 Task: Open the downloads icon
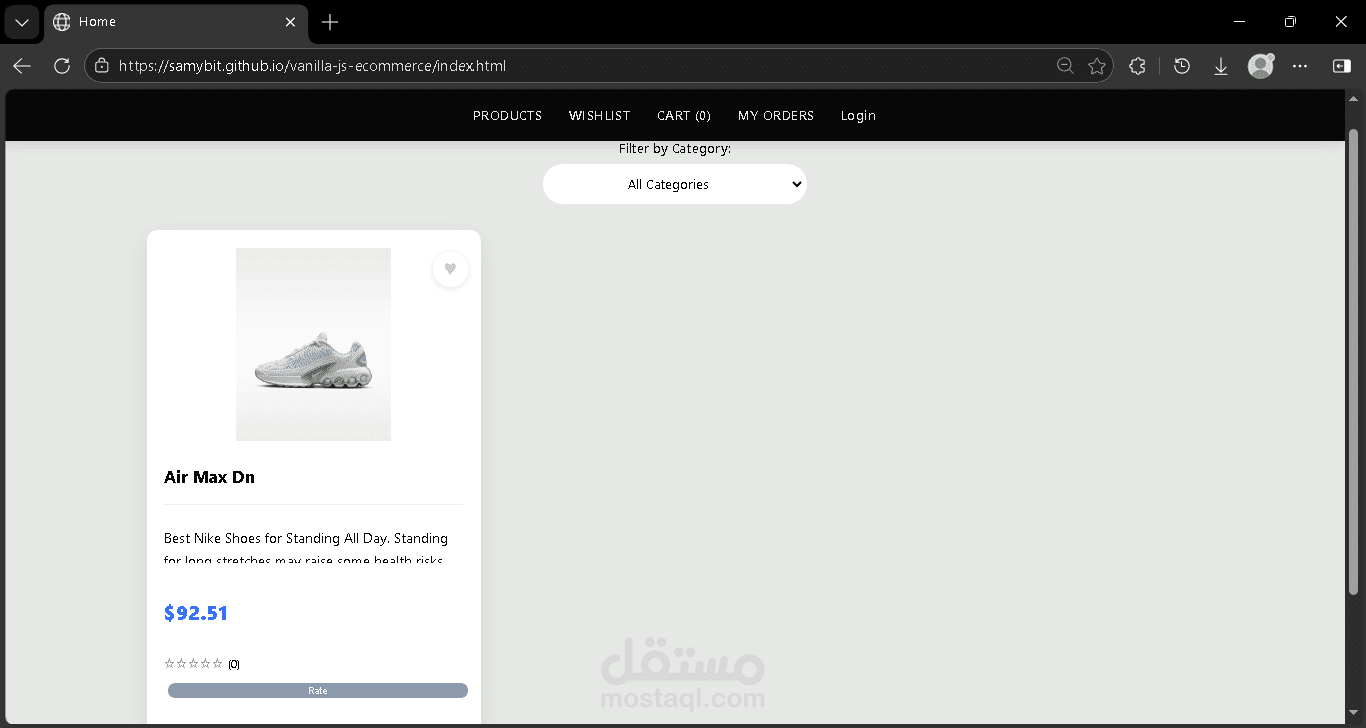[1221, 65]
